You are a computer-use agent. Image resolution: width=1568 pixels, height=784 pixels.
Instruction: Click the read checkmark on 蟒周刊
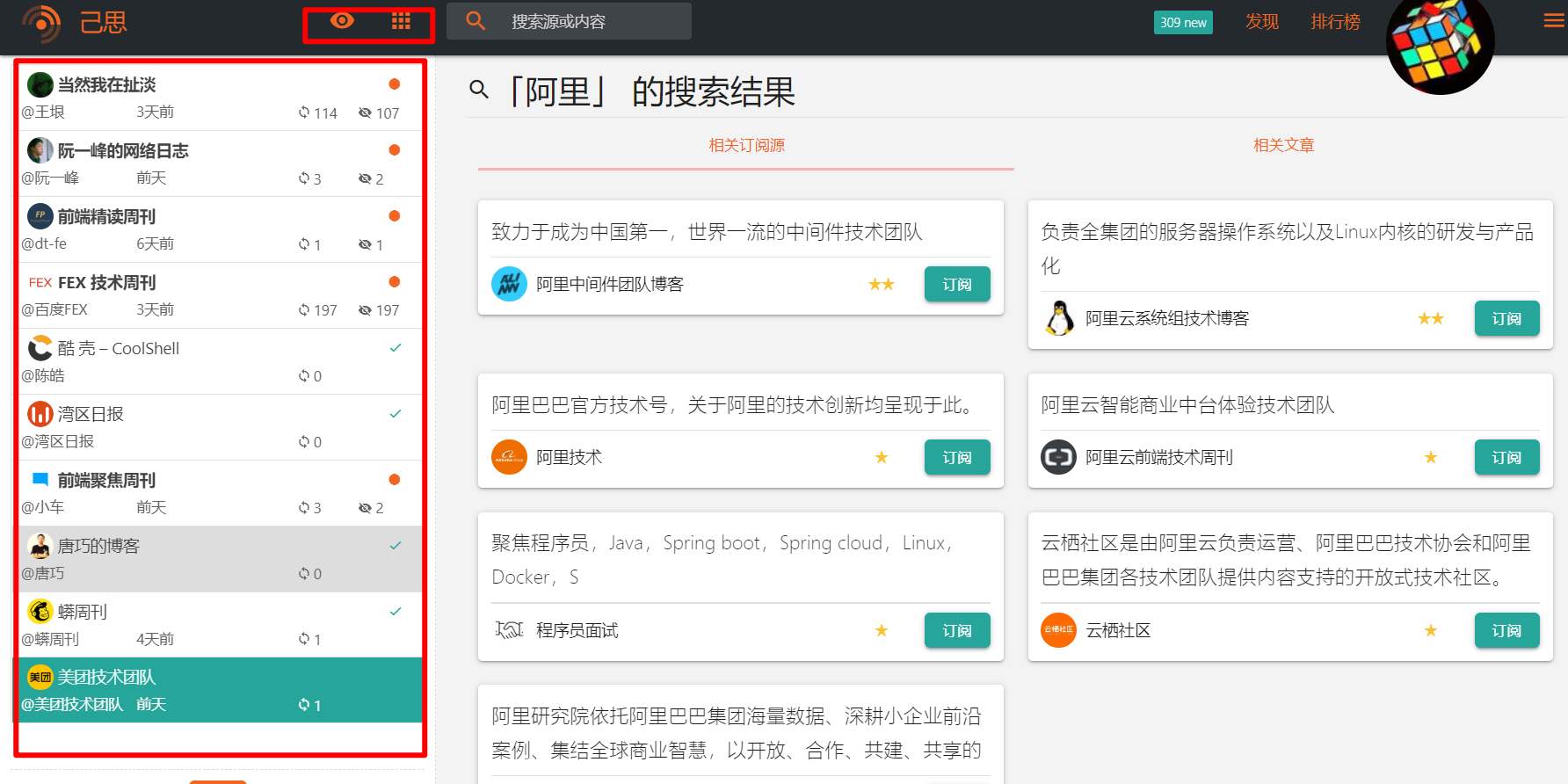click(x=396, y=612)
